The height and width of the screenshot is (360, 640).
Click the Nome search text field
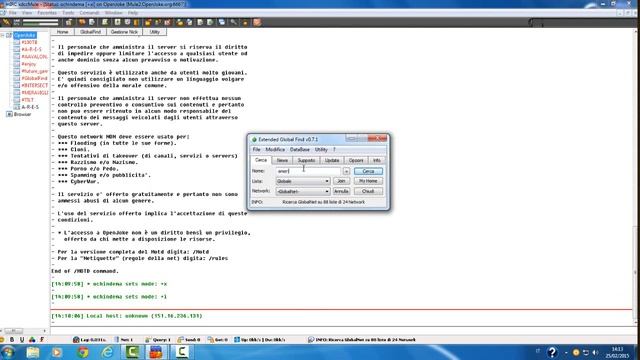tap(308, 171)
